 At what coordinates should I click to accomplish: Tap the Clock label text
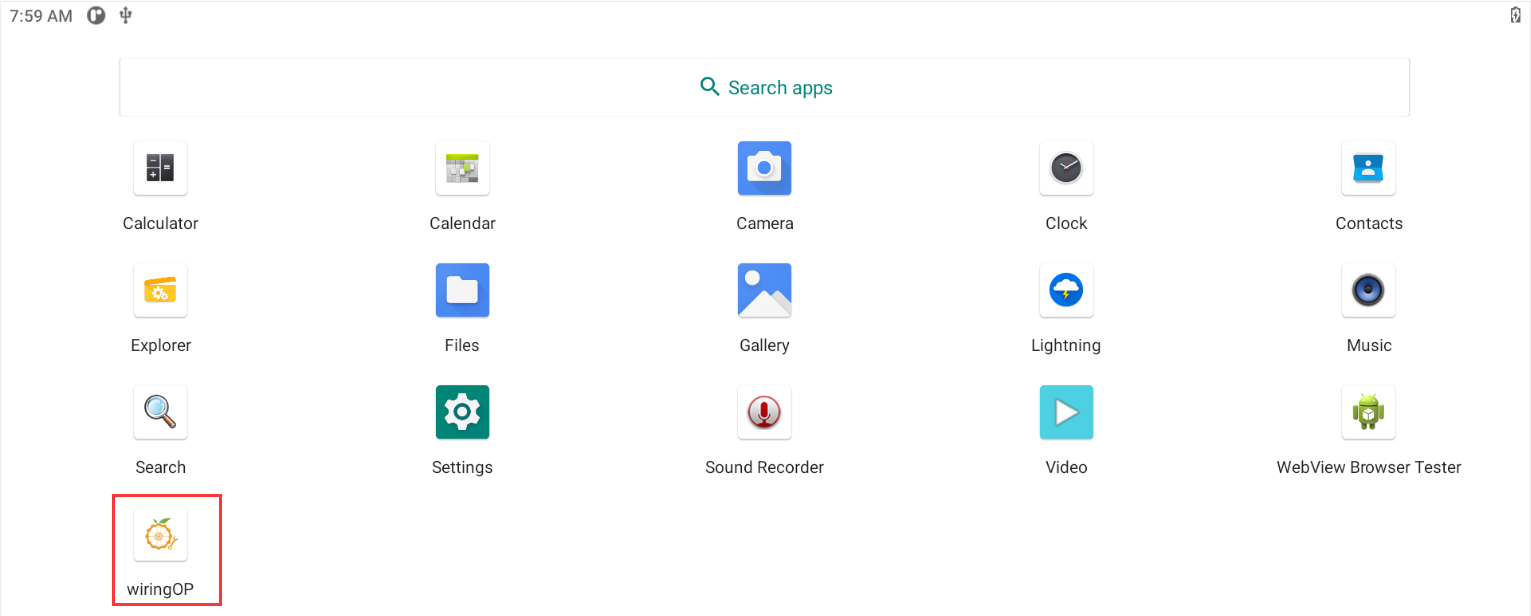click(1066, 223)
